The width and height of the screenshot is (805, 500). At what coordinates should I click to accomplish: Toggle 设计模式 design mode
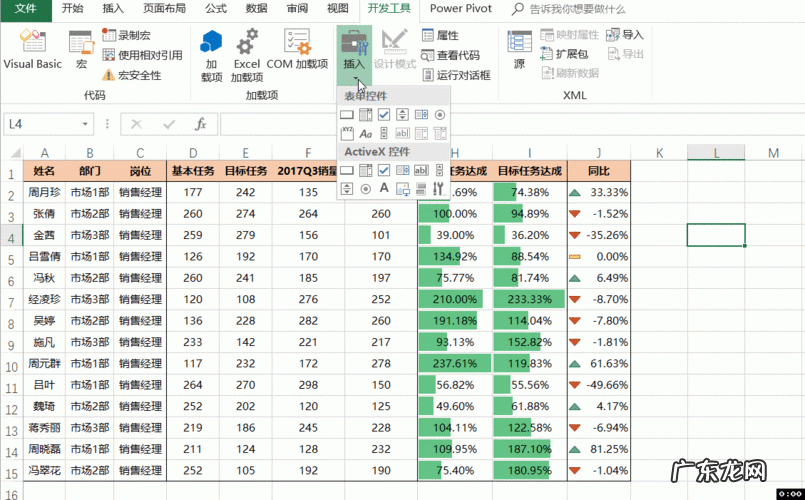pos(394,49)
